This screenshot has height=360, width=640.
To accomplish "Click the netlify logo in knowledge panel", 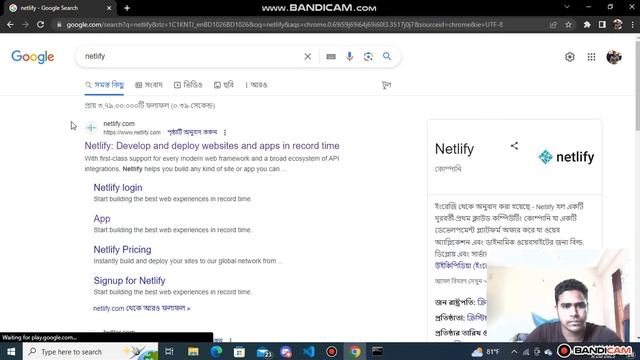I will point(566,157).
